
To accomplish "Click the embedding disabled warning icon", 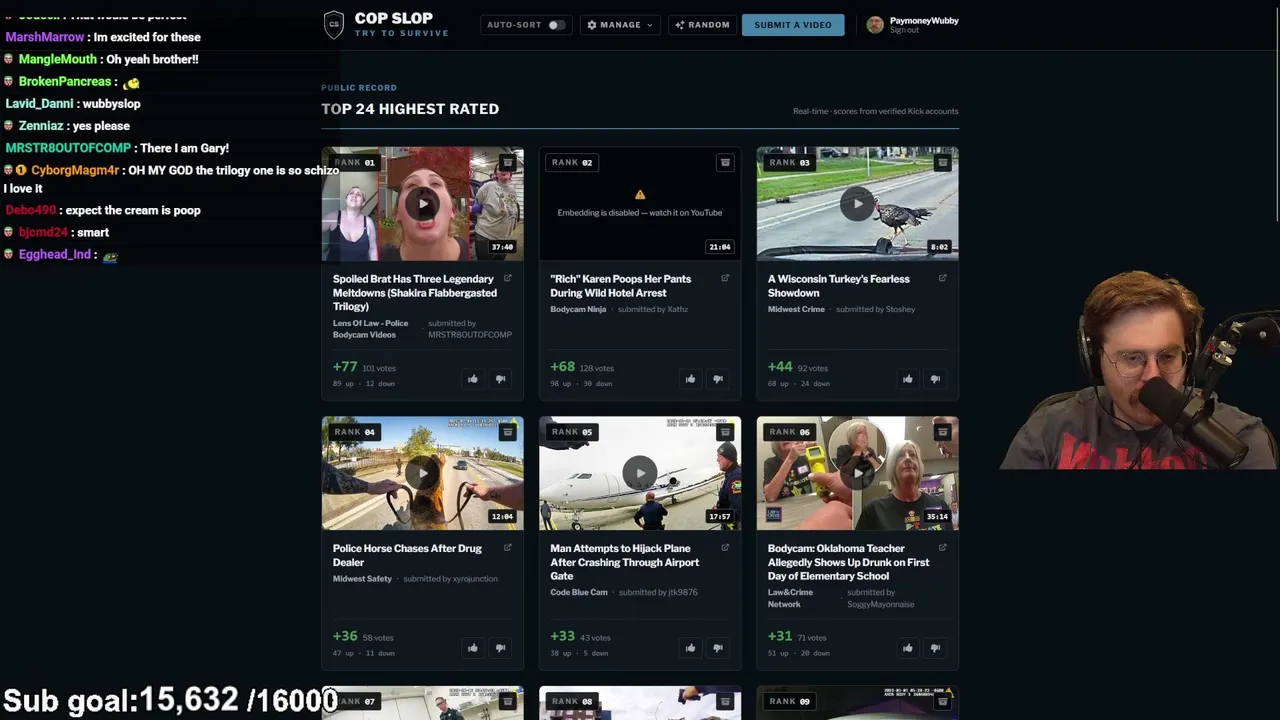I will pyautogui.click(x=640, y=195).
